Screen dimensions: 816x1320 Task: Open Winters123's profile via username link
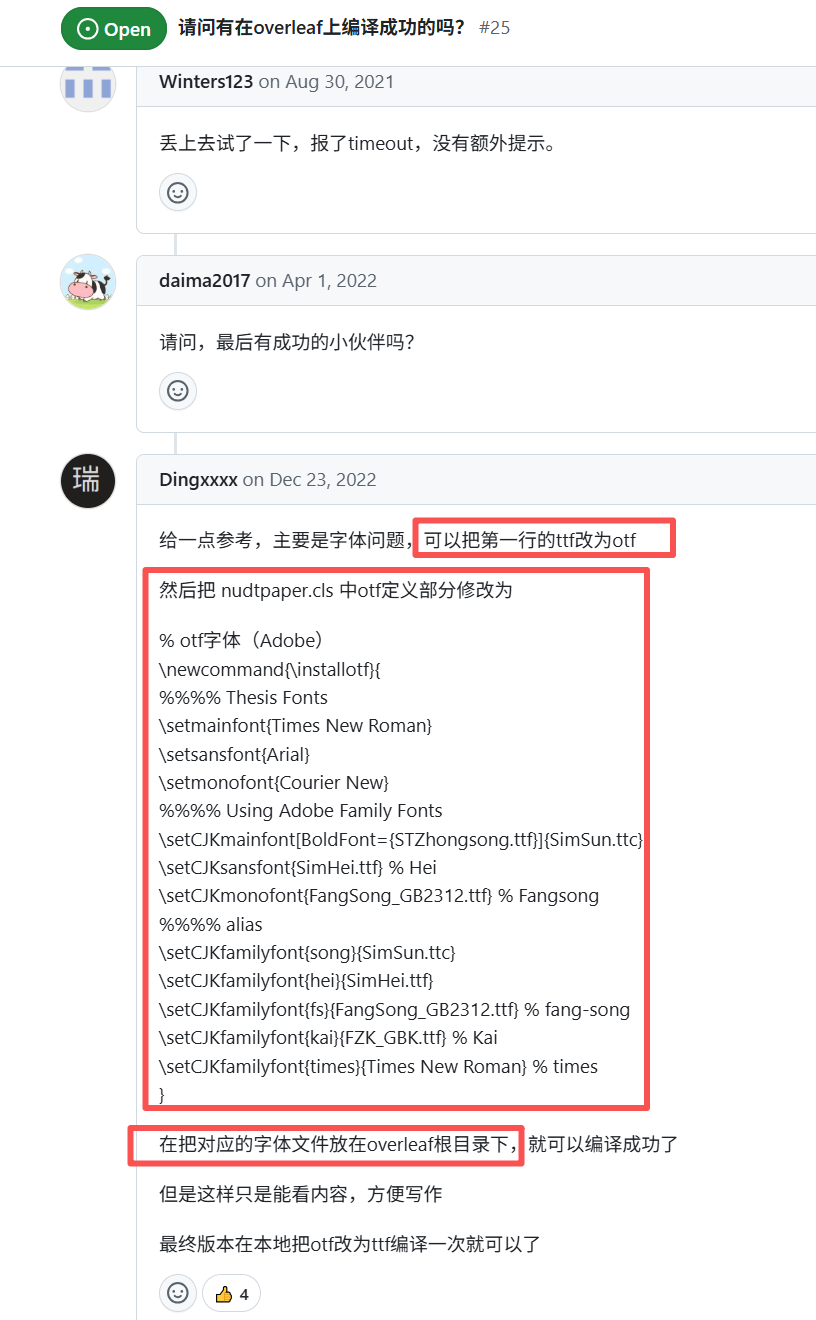click(x=206, y=82)
